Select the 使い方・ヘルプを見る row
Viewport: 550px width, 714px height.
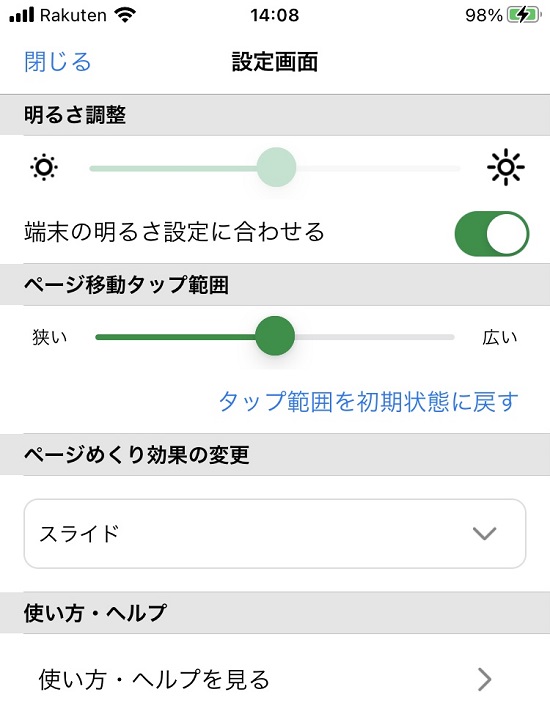tap(275, 679)
